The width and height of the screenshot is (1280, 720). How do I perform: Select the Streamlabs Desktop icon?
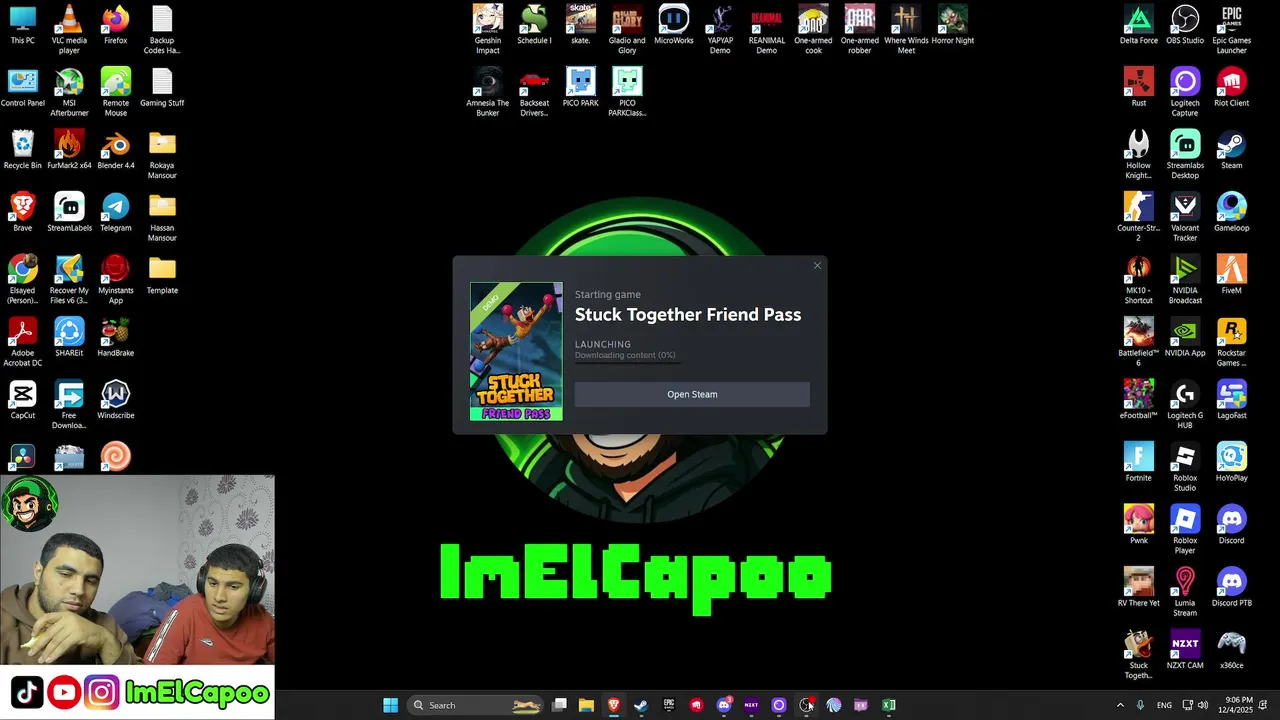[1185, 154]
